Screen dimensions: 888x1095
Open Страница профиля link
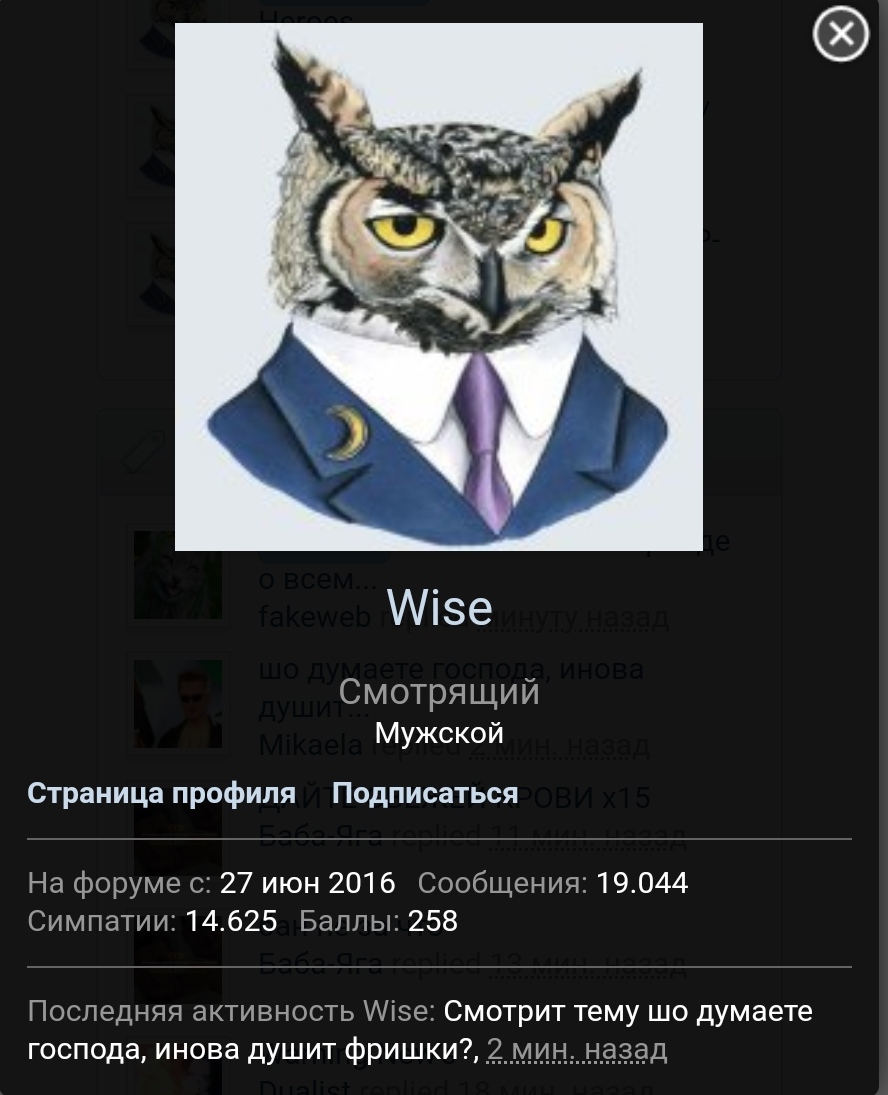click(161, 793)
